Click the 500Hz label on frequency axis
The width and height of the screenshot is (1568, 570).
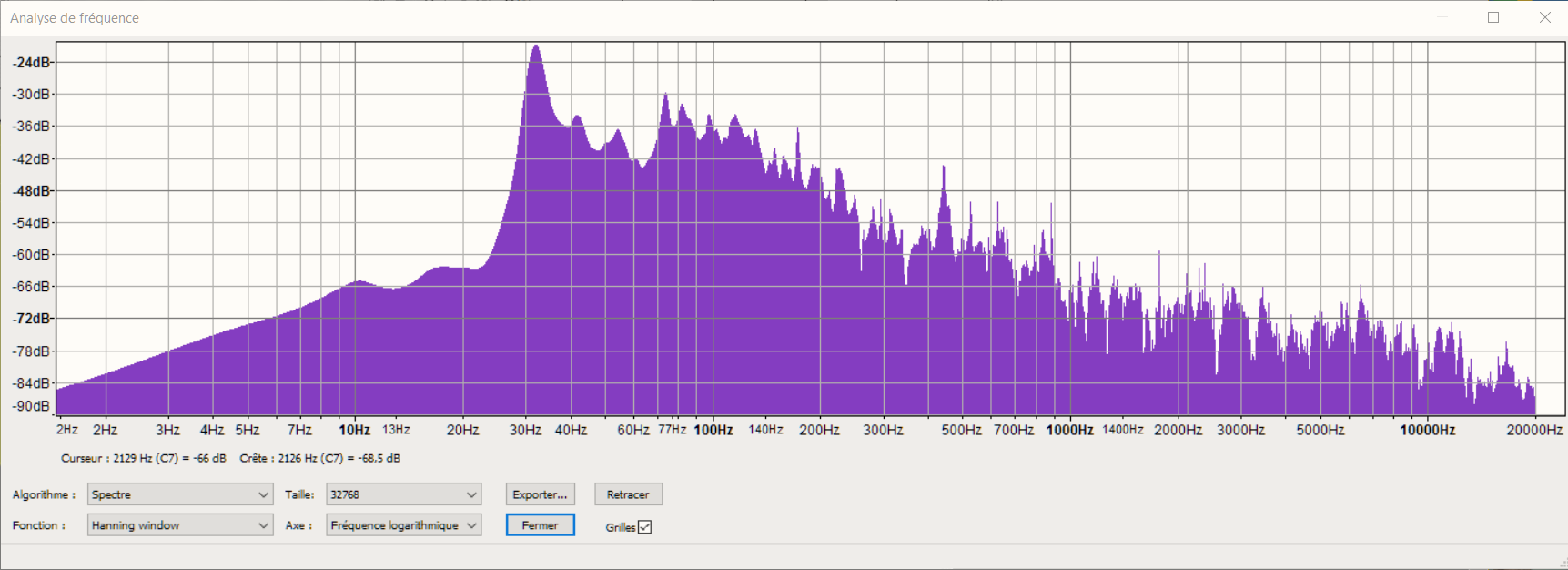coord(961,430)
